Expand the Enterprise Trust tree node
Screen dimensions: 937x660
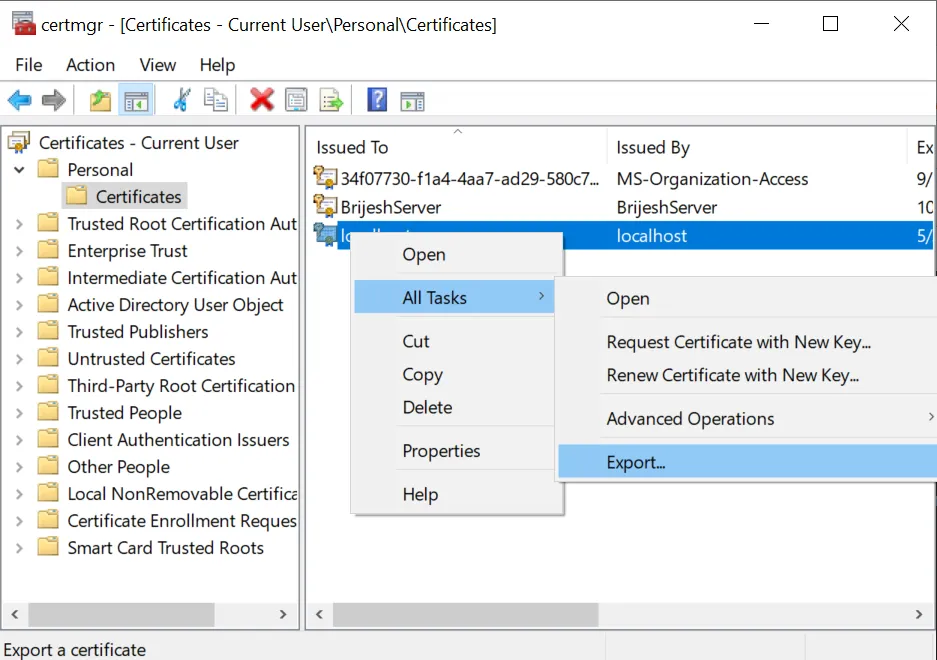(19, 251)
